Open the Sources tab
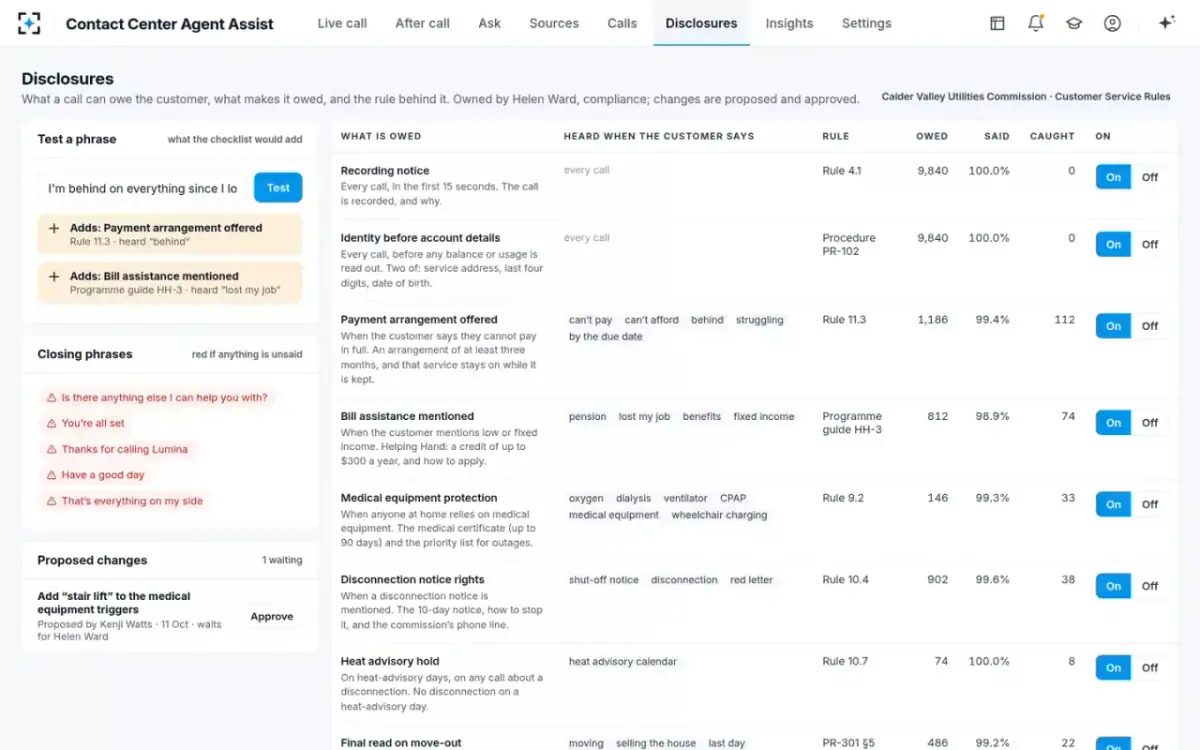Viewport: 1200px width, 750px height. click(554, 23)
